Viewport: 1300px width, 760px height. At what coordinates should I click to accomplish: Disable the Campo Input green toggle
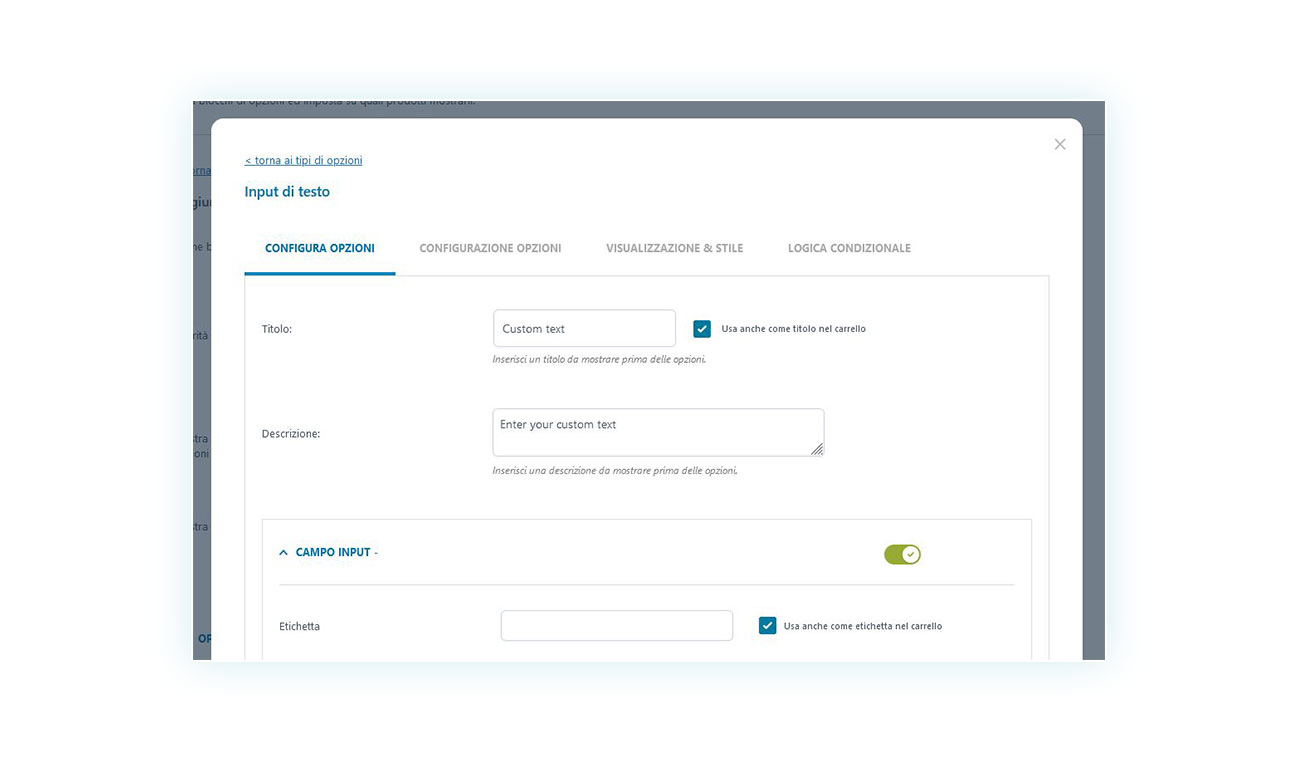coord(902,554)
